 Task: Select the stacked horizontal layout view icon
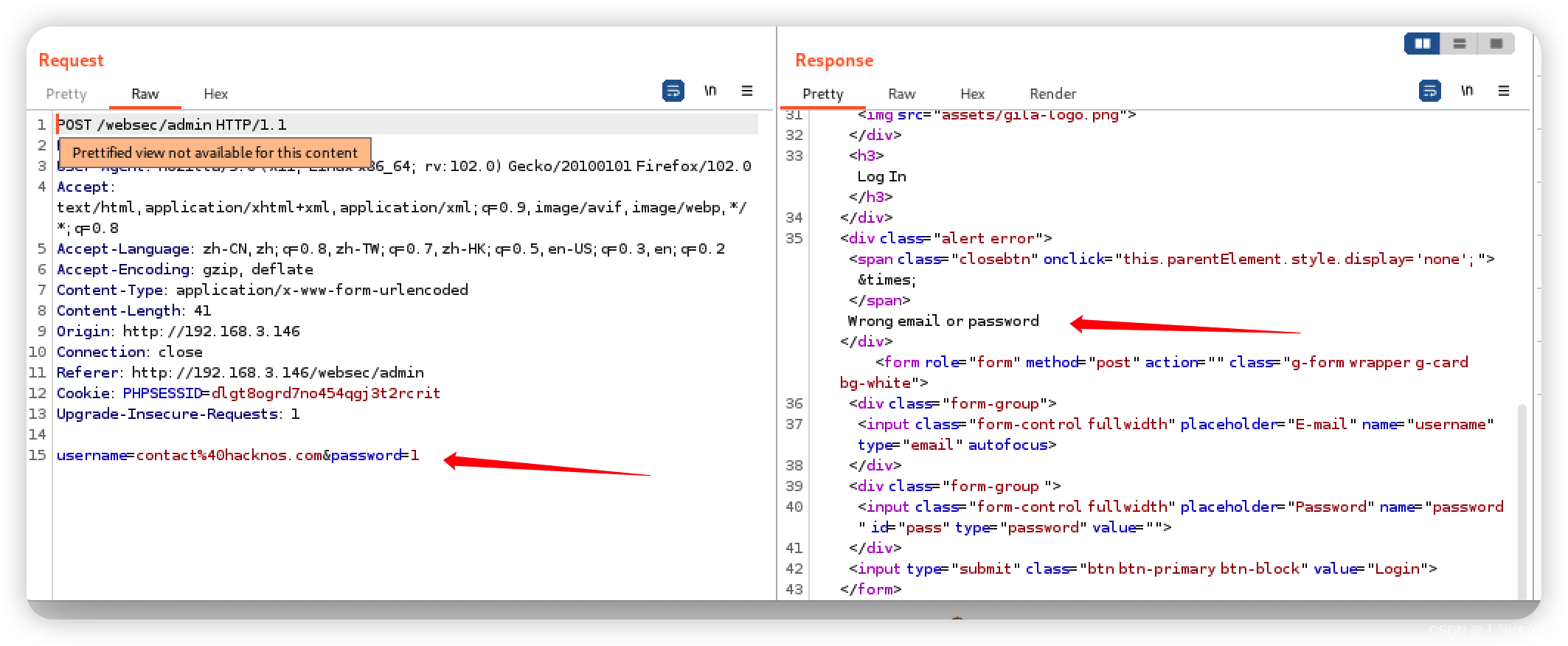click(1459, 44)
